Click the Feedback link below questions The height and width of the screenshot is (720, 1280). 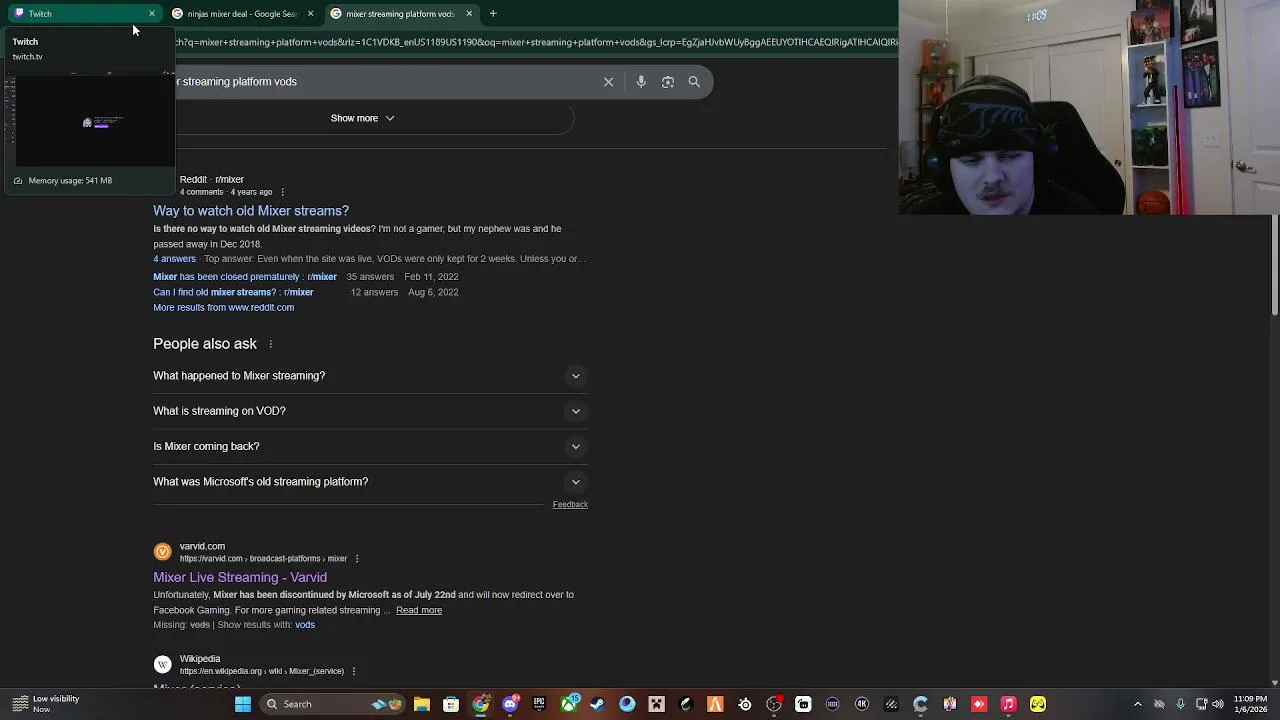point(570,505)
